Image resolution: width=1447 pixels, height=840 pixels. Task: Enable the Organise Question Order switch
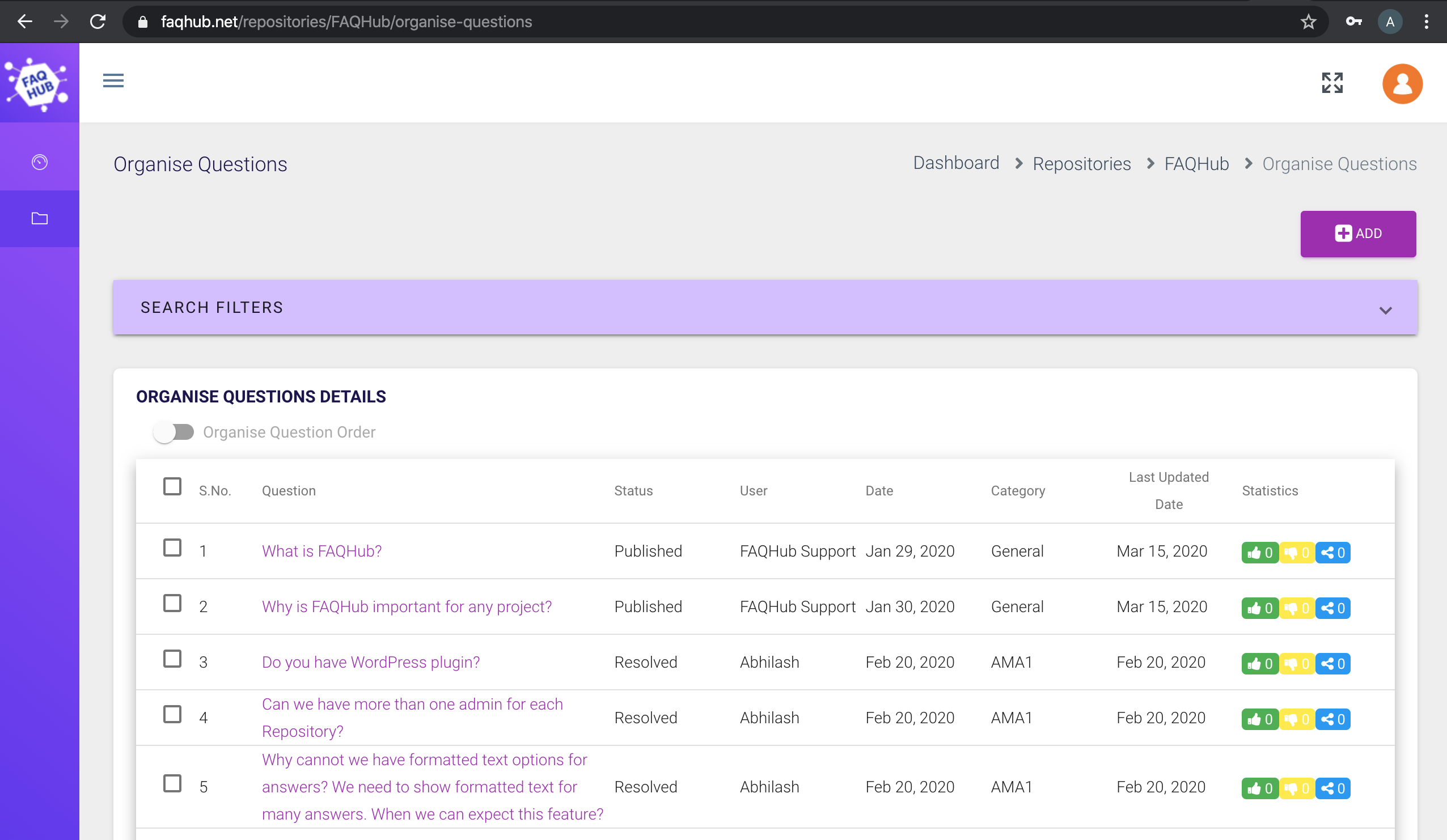pyautogui.click(x=174, y=432)
